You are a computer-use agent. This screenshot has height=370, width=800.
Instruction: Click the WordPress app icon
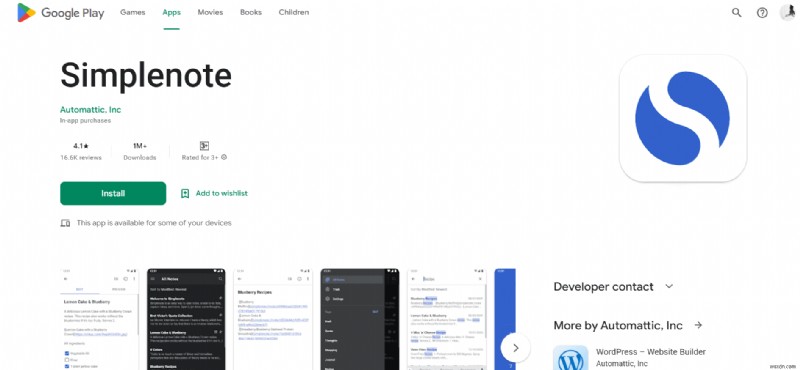point(570,358)
